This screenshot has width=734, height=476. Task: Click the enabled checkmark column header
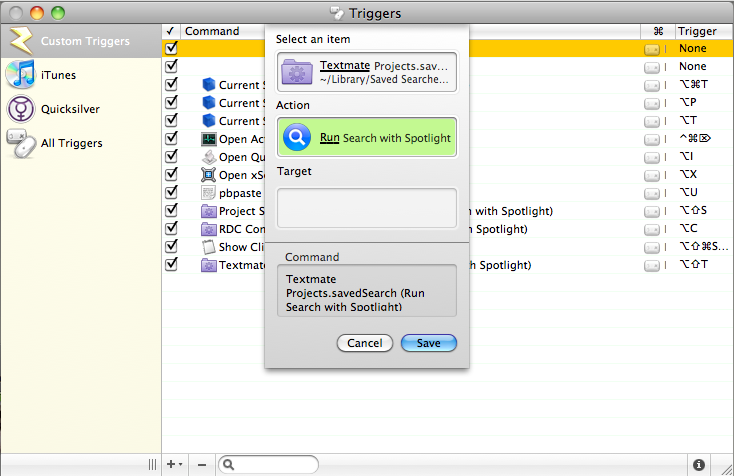tap(170, 31)
